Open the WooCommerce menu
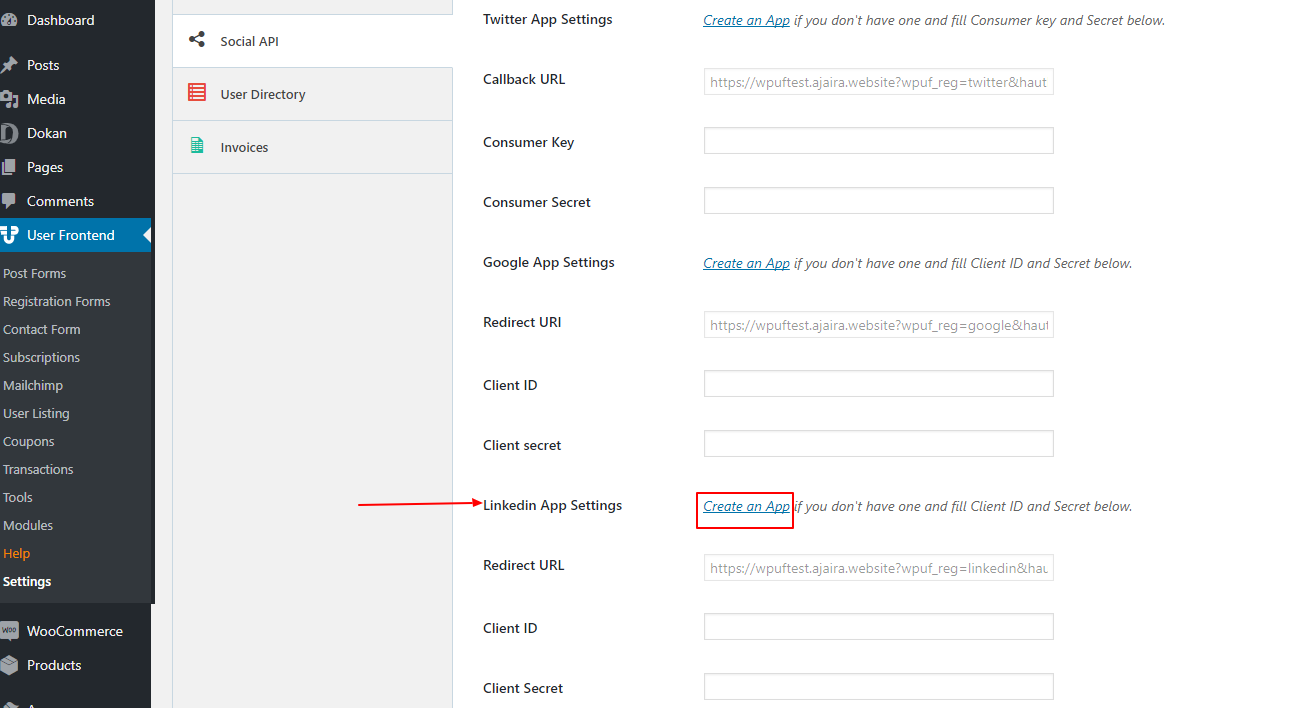 (x=75, y=631)
